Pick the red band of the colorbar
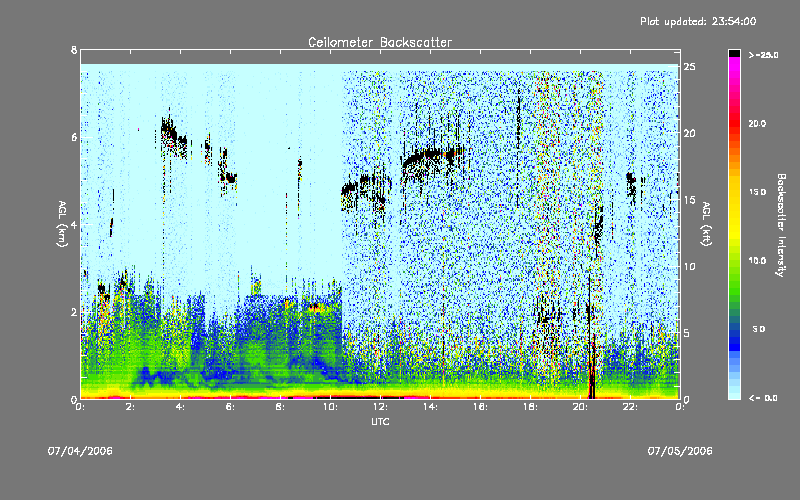800x500 pixels. (734, 122)
